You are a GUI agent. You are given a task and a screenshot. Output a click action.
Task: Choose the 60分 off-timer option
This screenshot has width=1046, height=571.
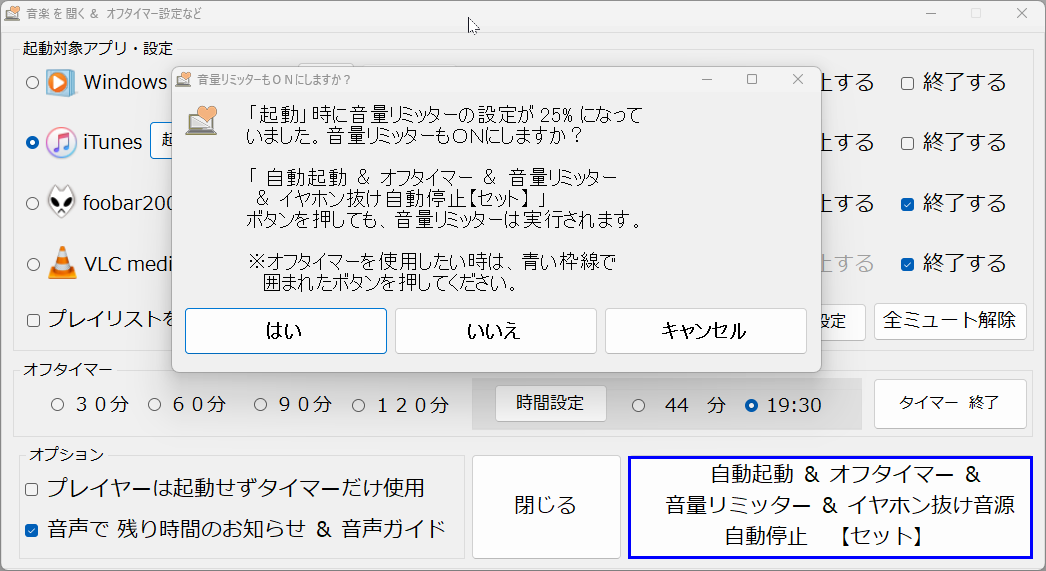point(155,405)
